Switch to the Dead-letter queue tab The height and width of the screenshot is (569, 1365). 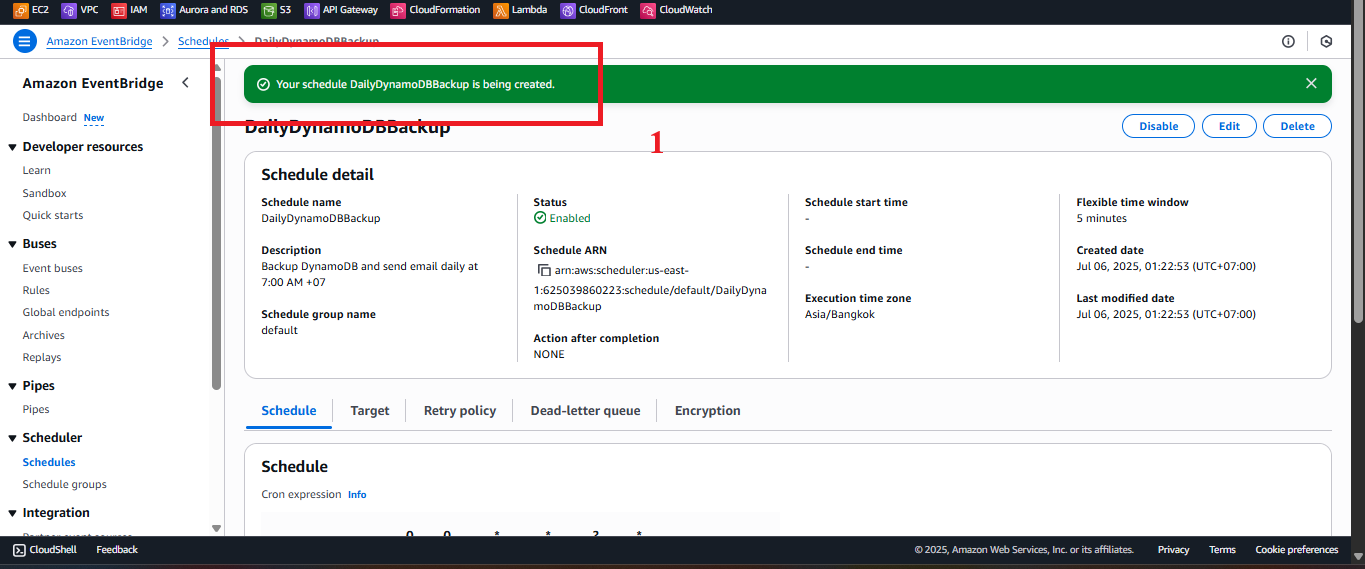pyautogui.click(x=585, y=410)
